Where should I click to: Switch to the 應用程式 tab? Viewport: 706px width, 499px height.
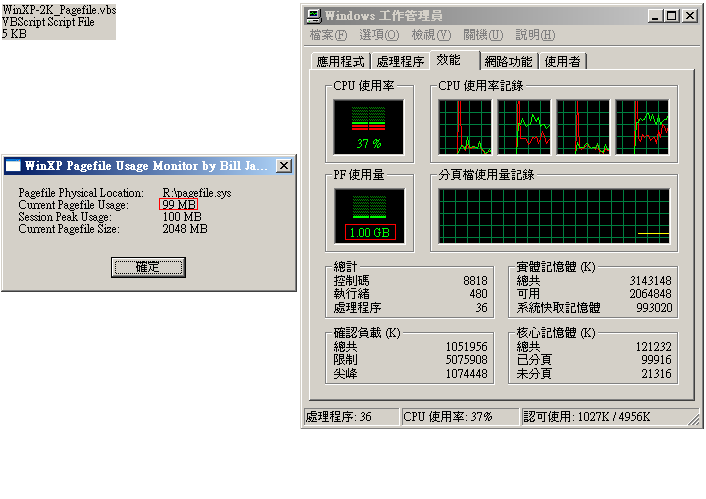coord(340,62)
